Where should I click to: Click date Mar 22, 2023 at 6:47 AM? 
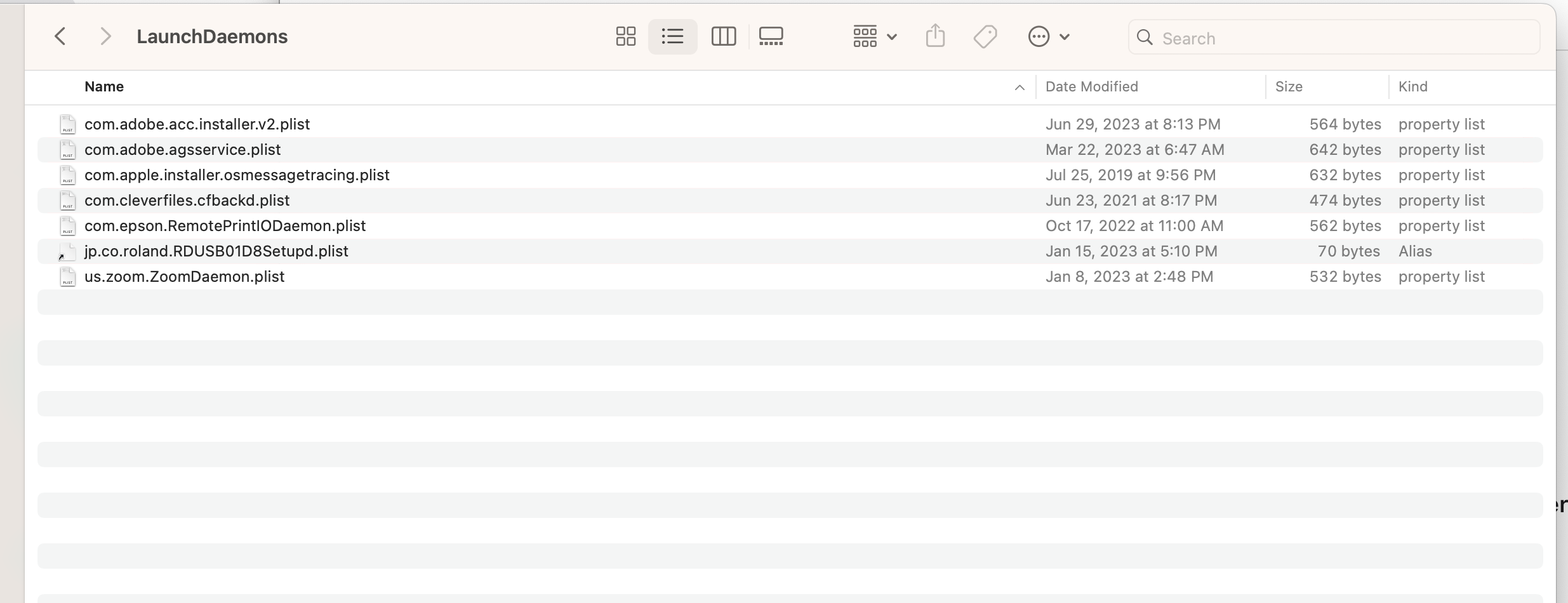coord(1134,150)
